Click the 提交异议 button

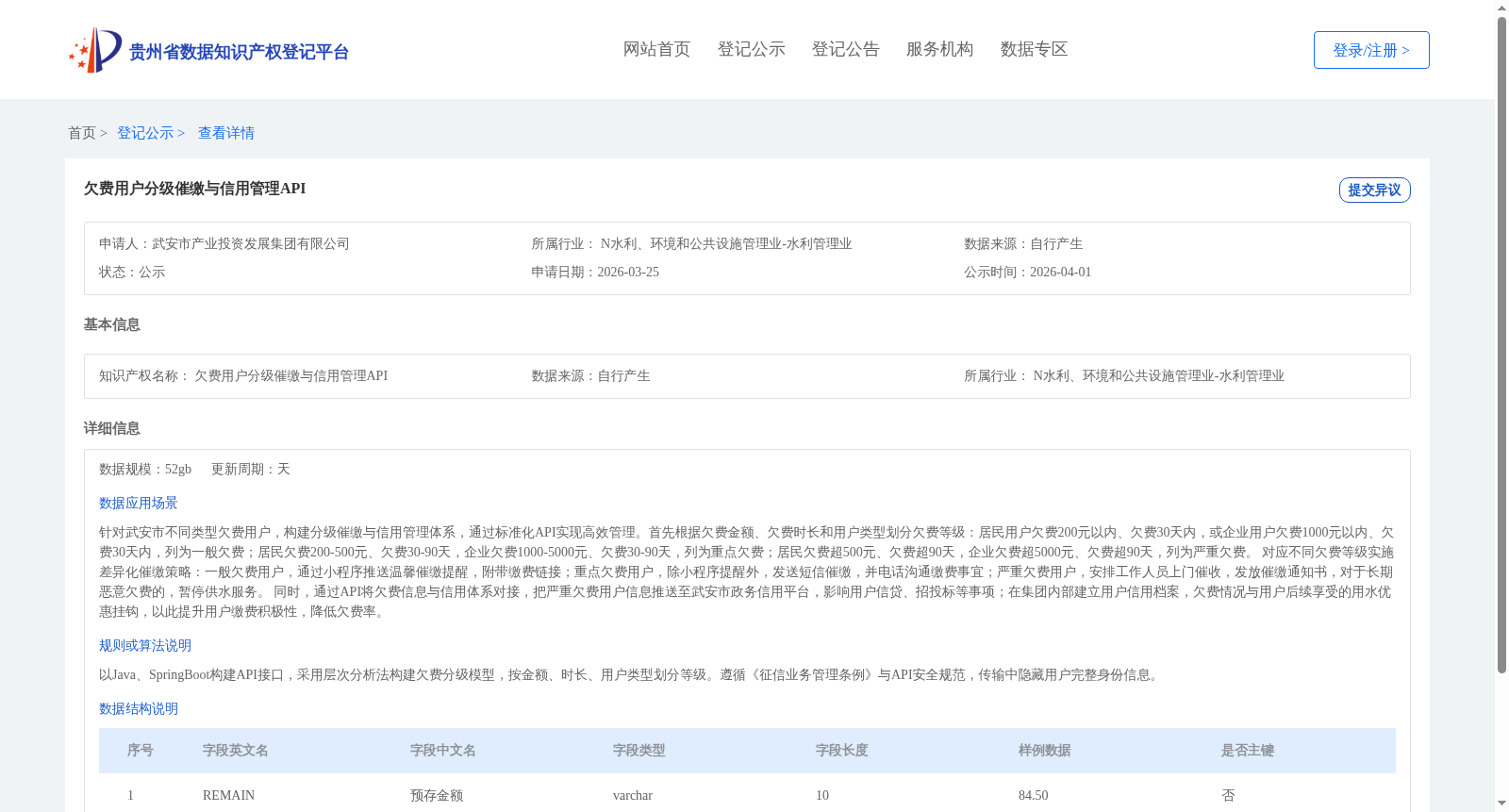[1374, 190]
